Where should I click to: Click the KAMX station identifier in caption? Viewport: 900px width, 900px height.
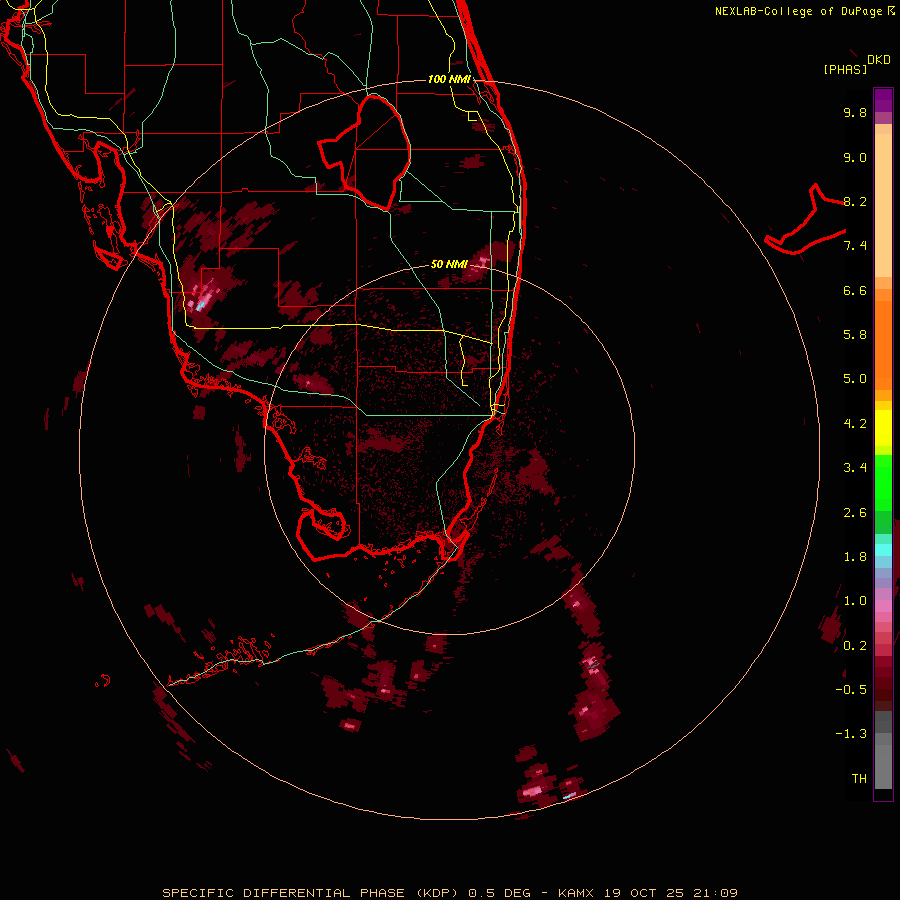(x=576, y=893)
